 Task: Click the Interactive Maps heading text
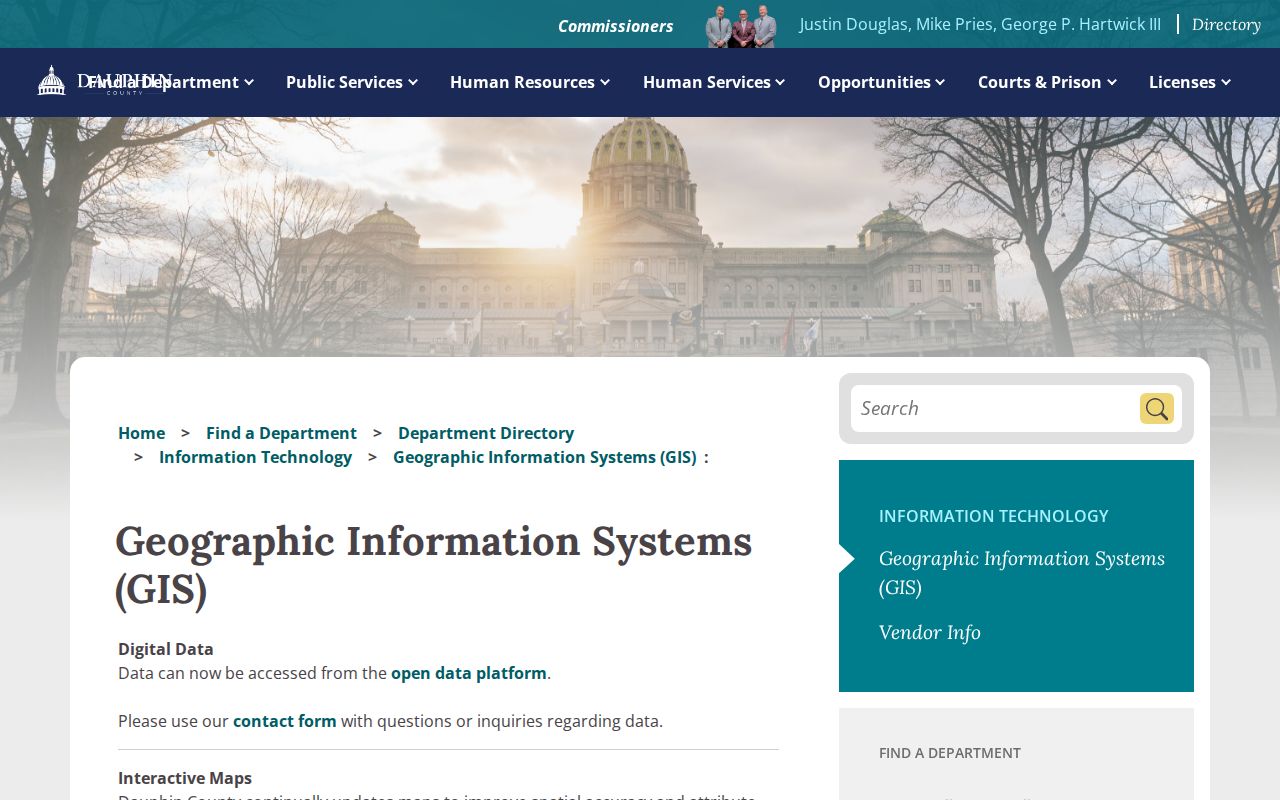pos(185,778)
